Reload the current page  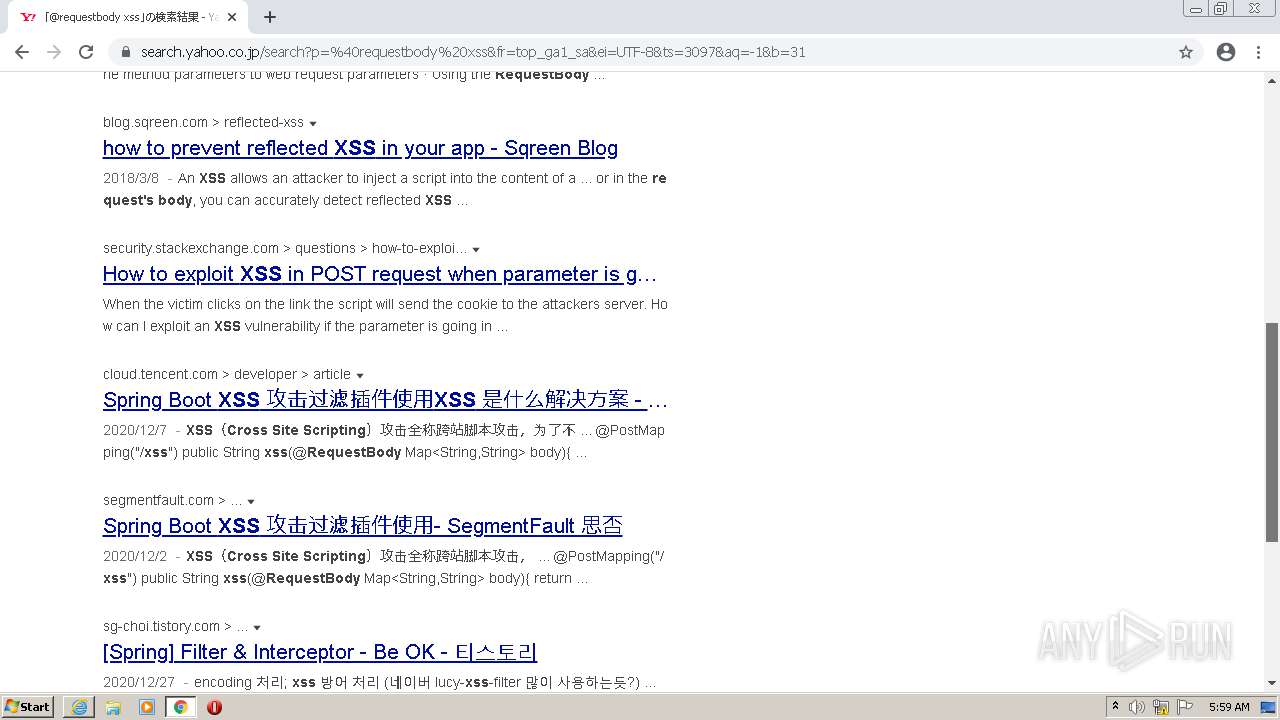point(86,52)
